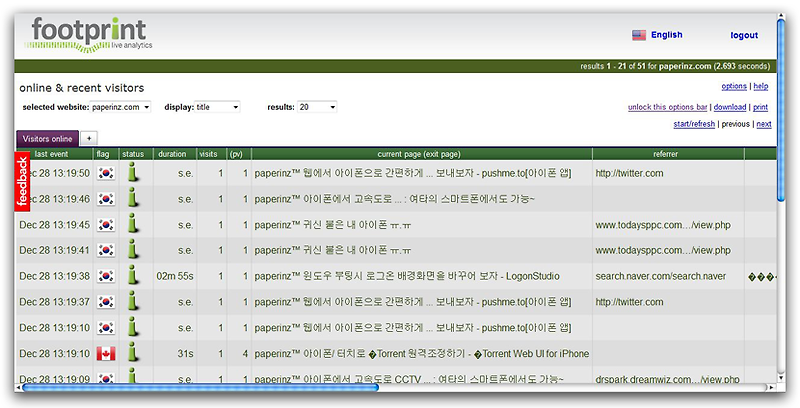Click the footprint live analytics logo
Screen dimensions: 800x408
(x=88, y=35)
